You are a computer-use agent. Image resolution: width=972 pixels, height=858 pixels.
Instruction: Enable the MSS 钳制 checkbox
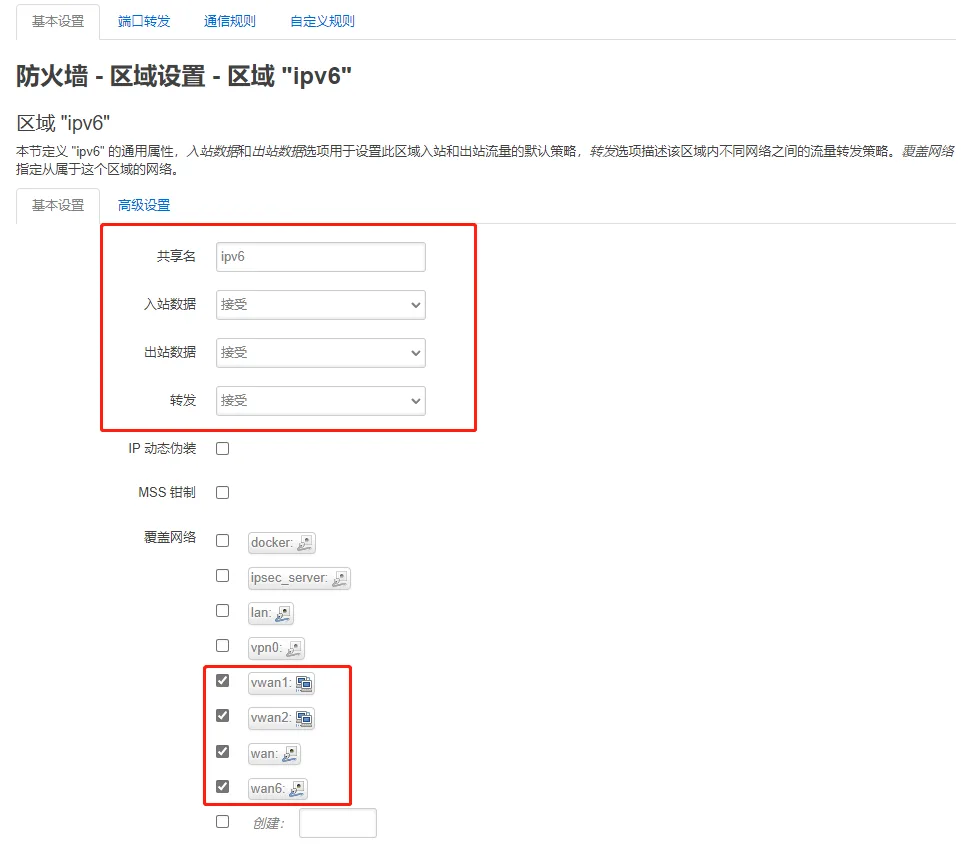[223, 492]
